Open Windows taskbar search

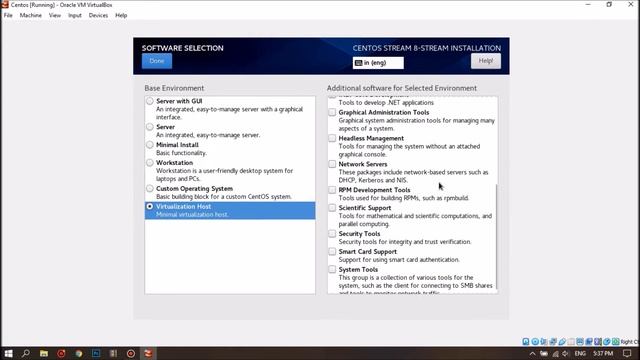[26, 353]
